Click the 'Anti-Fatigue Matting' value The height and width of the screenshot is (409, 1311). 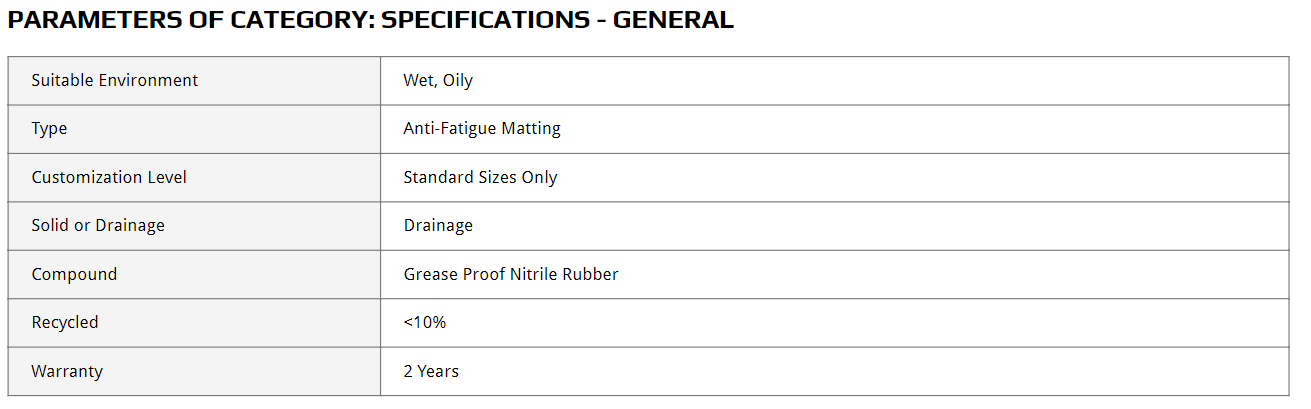481,129
